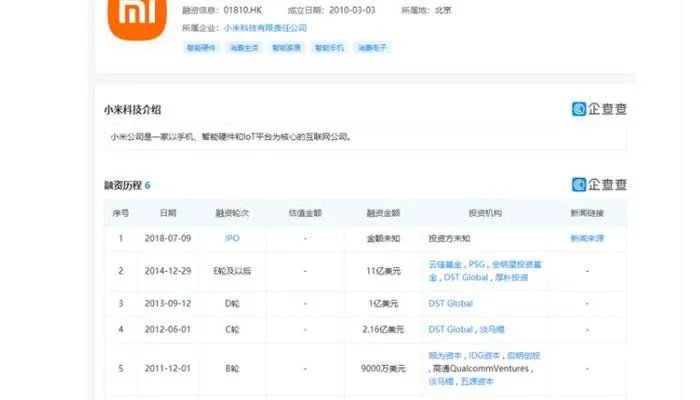Click the D轮 round cell

232,304
